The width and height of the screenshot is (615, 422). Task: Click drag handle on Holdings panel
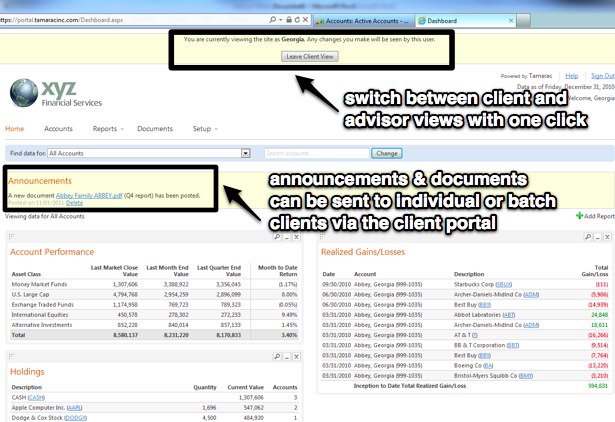click(x=11, y=356)
